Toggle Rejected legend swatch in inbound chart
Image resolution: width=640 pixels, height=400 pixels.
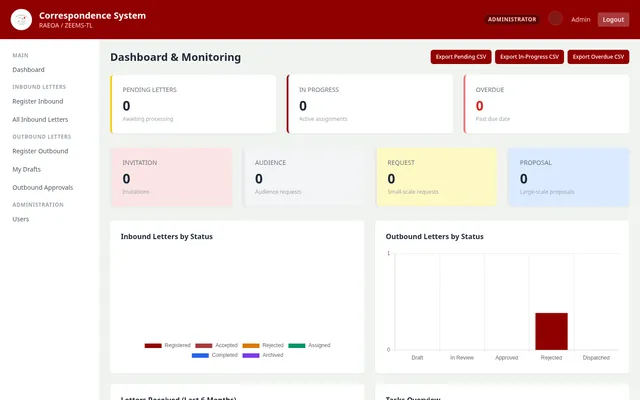[x=251, y=346]
